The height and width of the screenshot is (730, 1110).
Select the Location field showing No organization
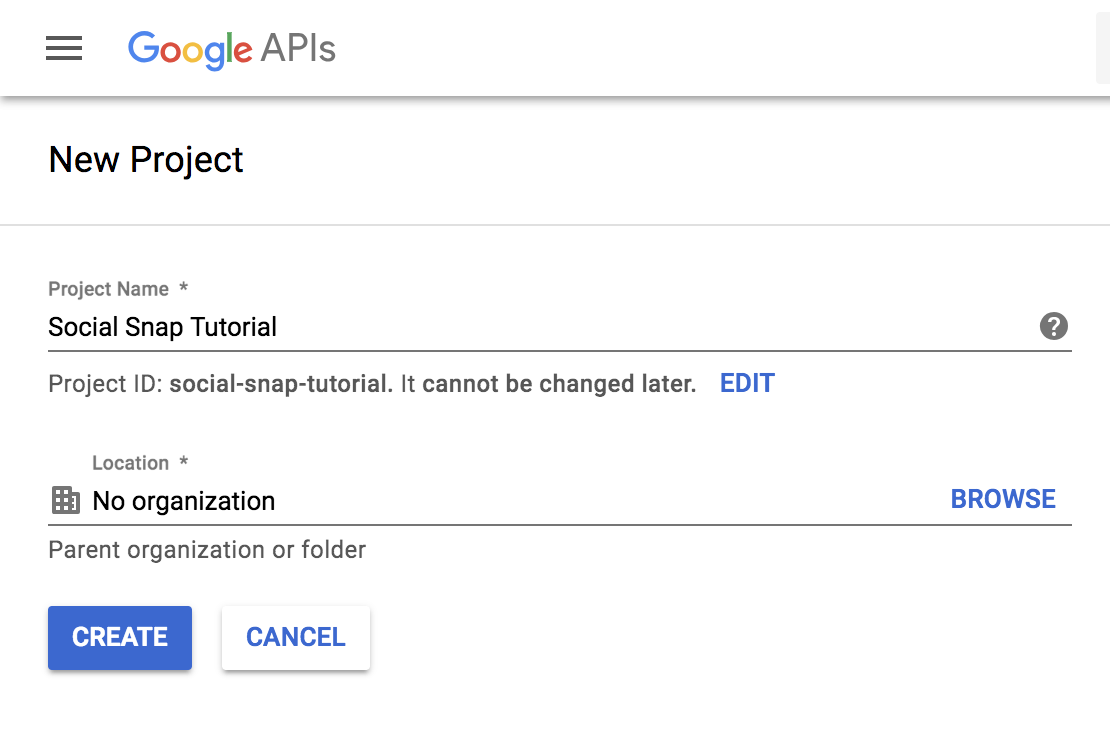[x=400, y=500]
